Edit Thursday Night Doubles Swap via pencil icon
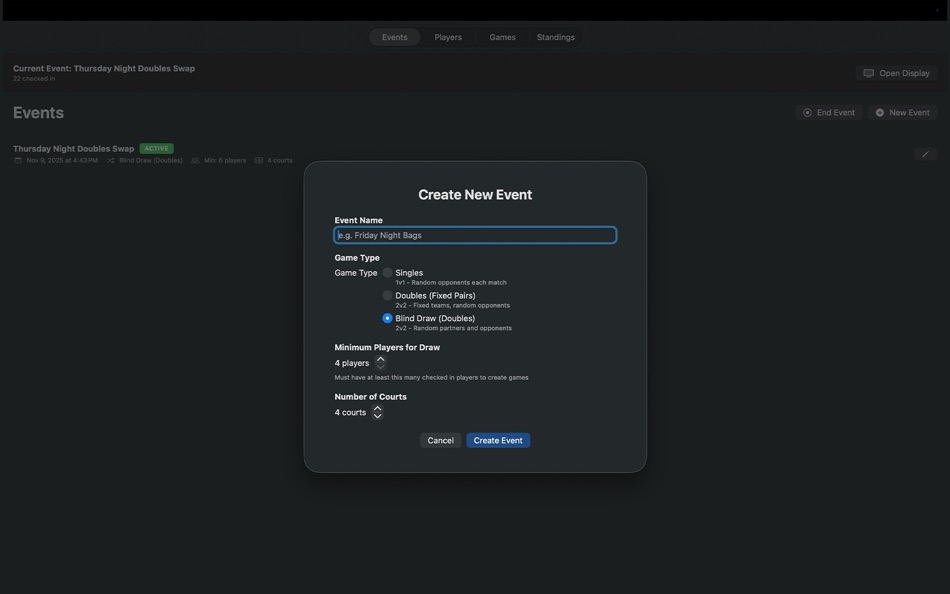This screenshot has width=950, height=594. pyautogui.click(x=925, y=154)
